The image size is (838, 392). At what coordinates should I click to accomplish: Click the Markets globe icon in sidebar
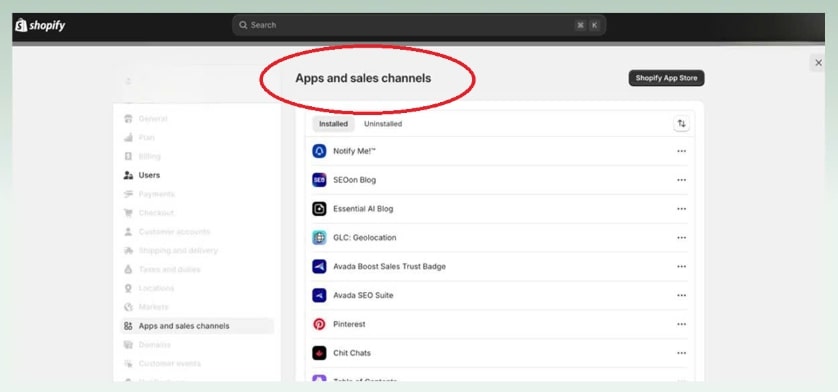pos(128,307)
